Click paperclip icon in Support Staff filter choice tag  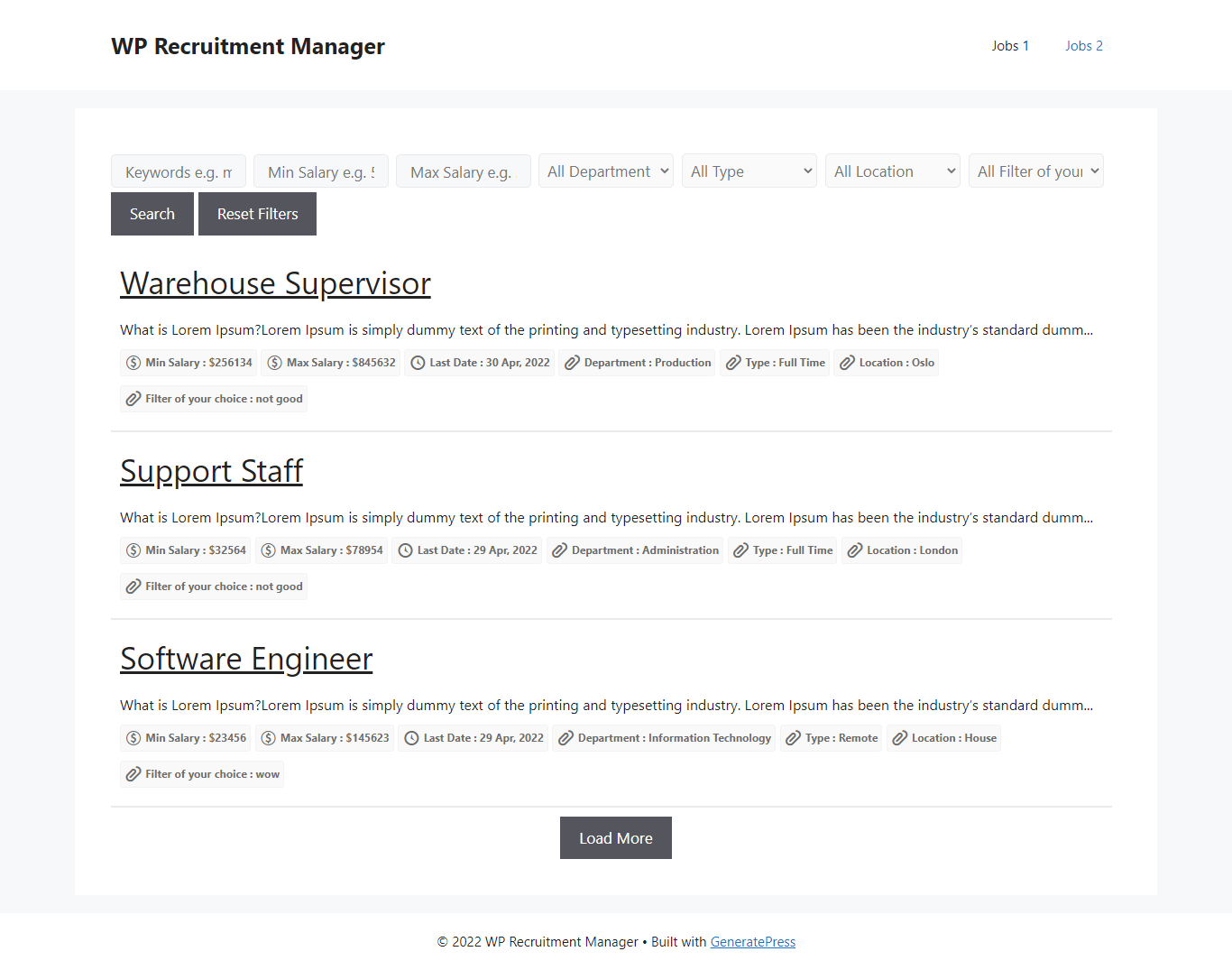click(133, 587)
